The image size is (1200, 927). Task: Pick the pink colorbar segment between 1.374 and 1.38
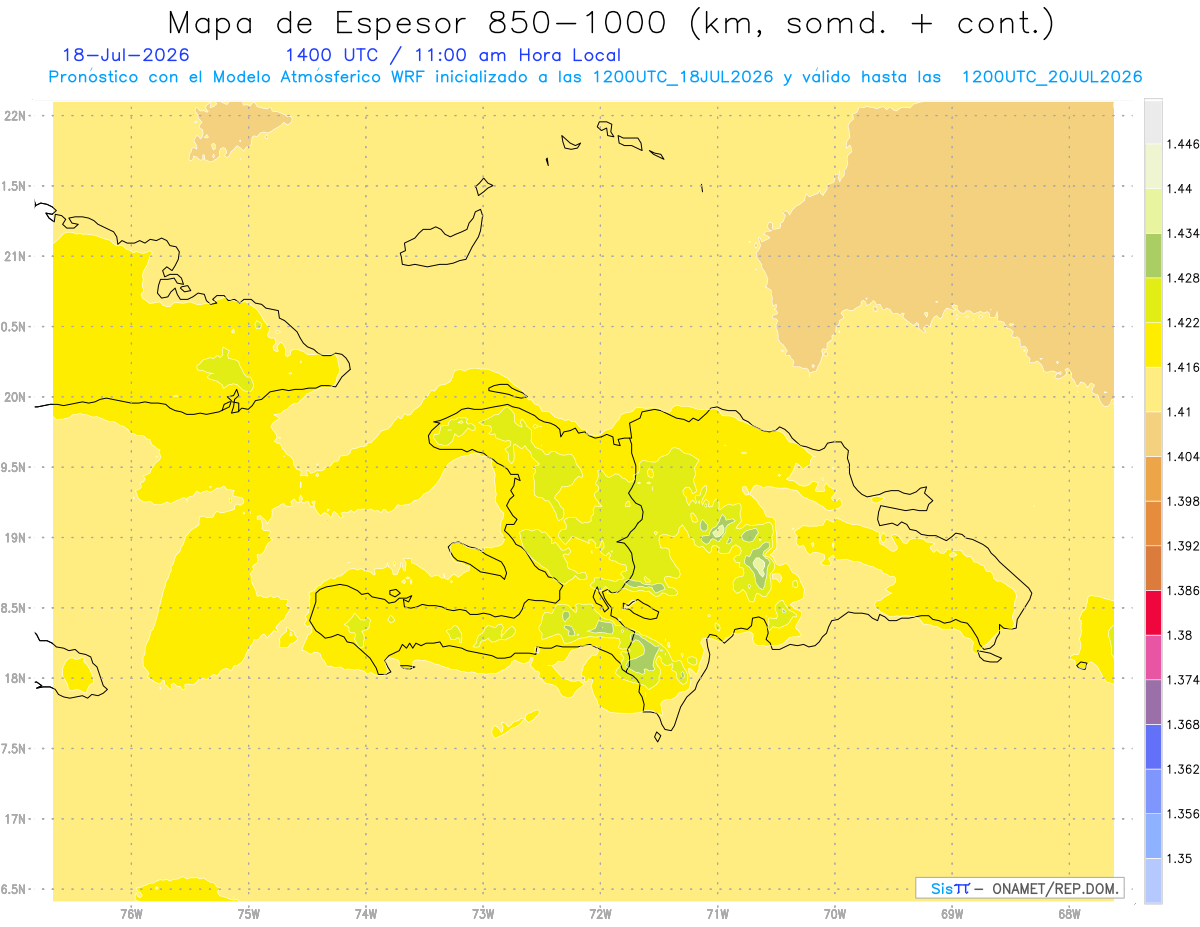[x=1153, y=658]
